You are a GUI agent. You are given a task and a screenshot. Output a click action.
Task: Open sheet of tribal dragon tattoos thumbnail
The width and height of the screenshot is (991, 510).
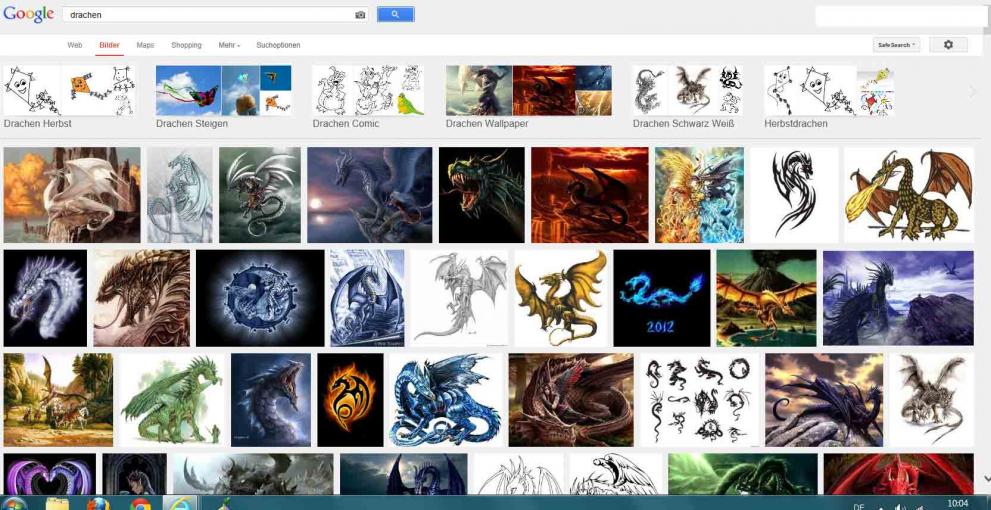(699, 400)
